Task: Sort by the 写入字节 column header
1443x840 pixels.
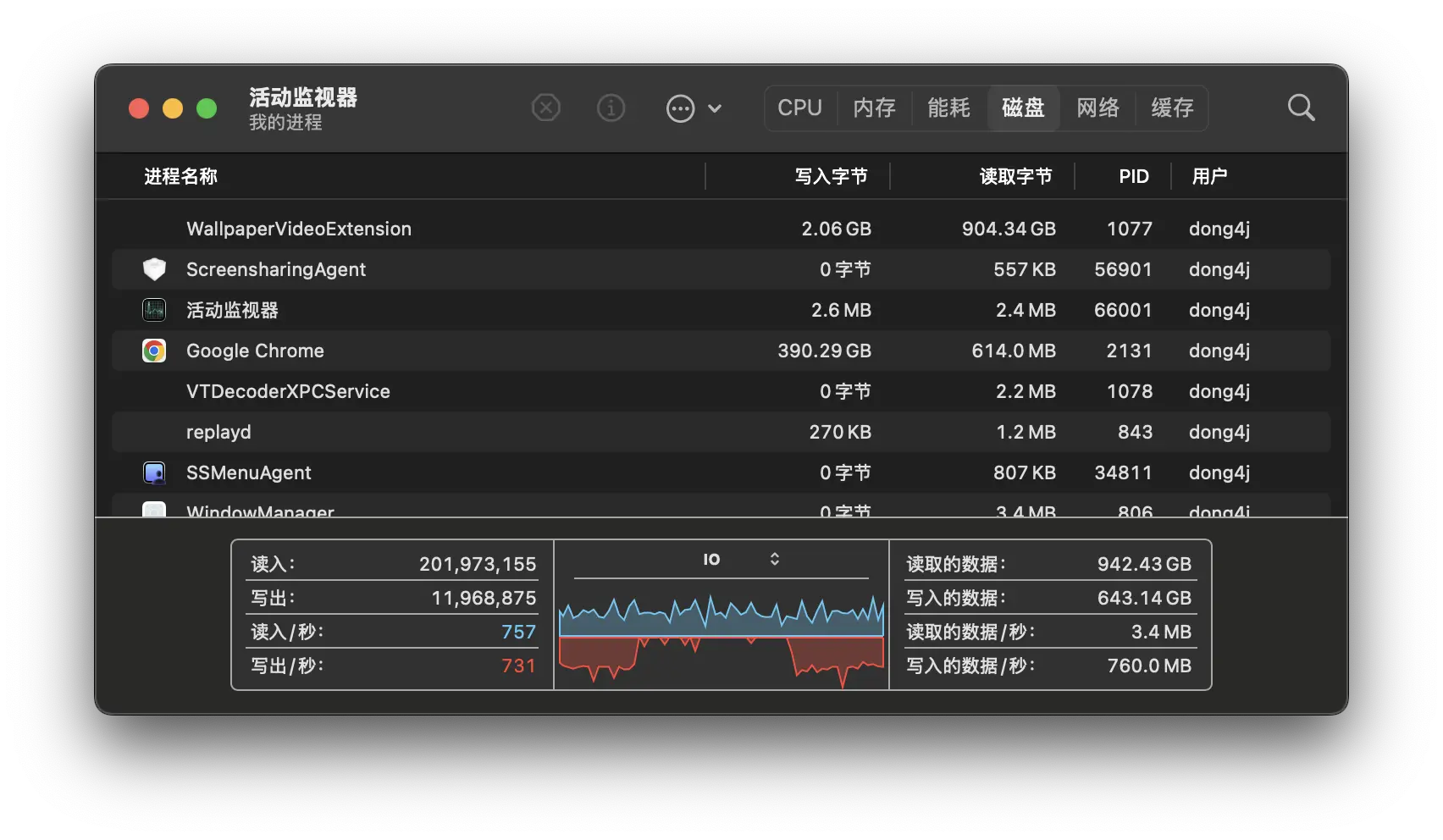Action: 831,176
